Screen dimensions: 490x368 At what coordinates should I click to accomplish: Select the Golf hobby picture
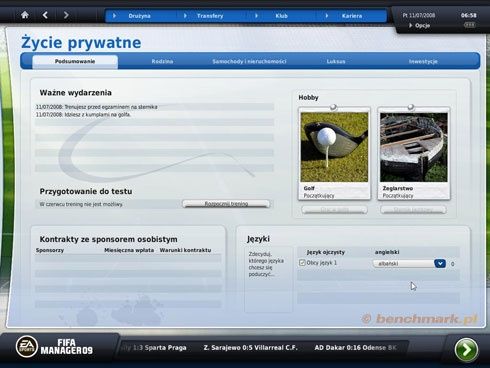point(334,147)
